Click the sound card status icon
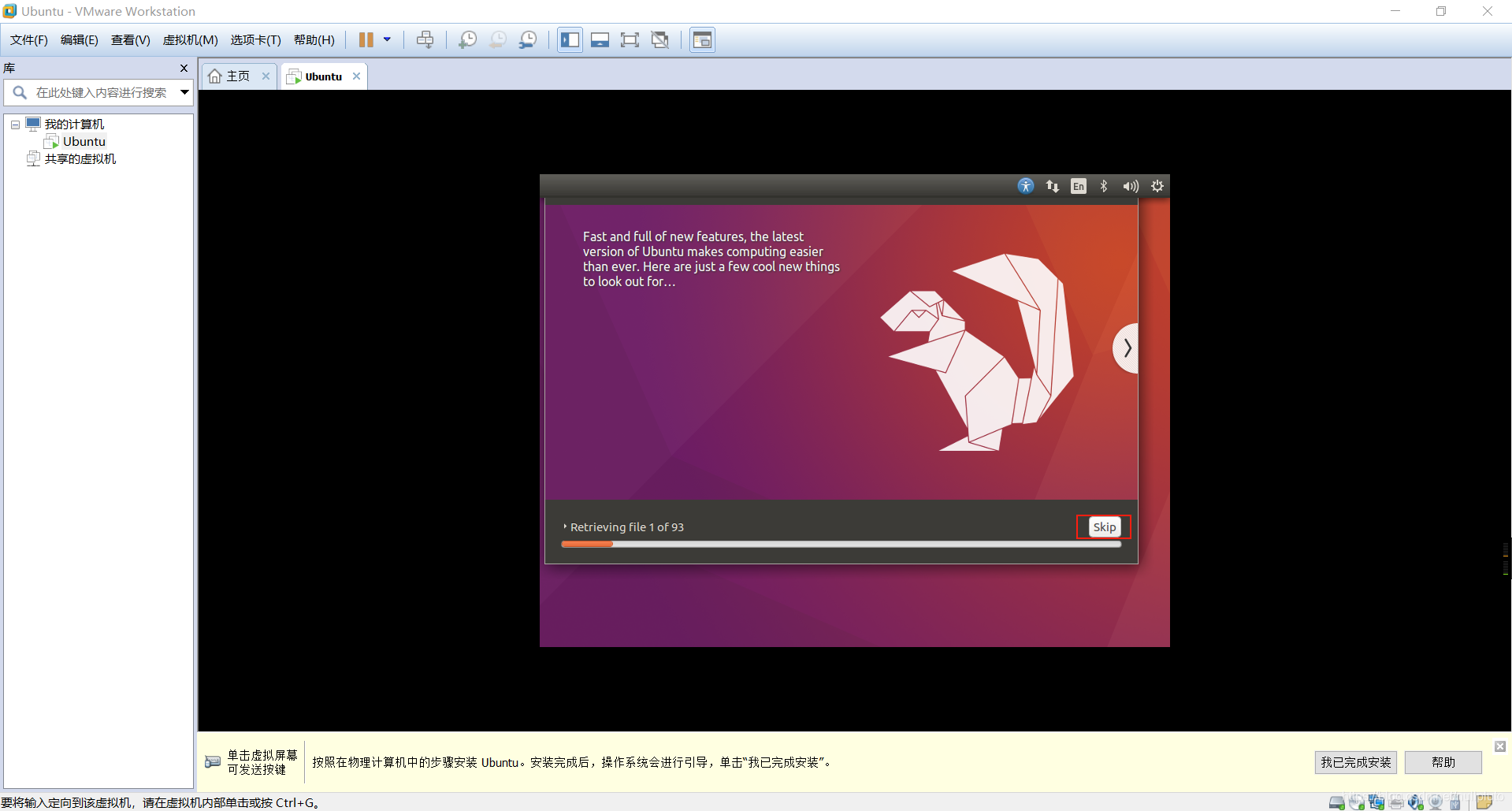 [1416, 802]
